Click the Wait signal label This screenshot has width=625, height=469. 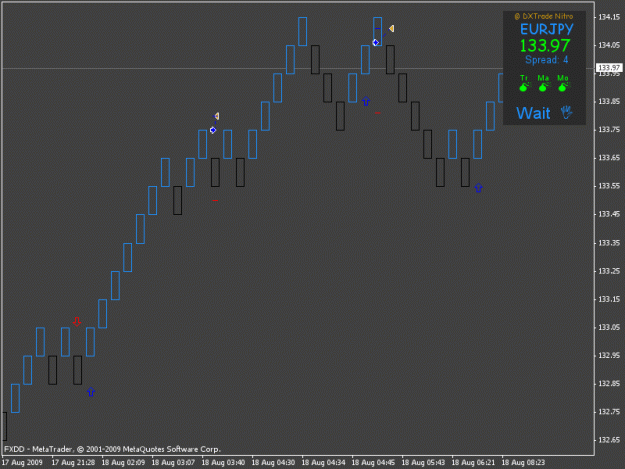pyautogui.click(x=533, y=113)
